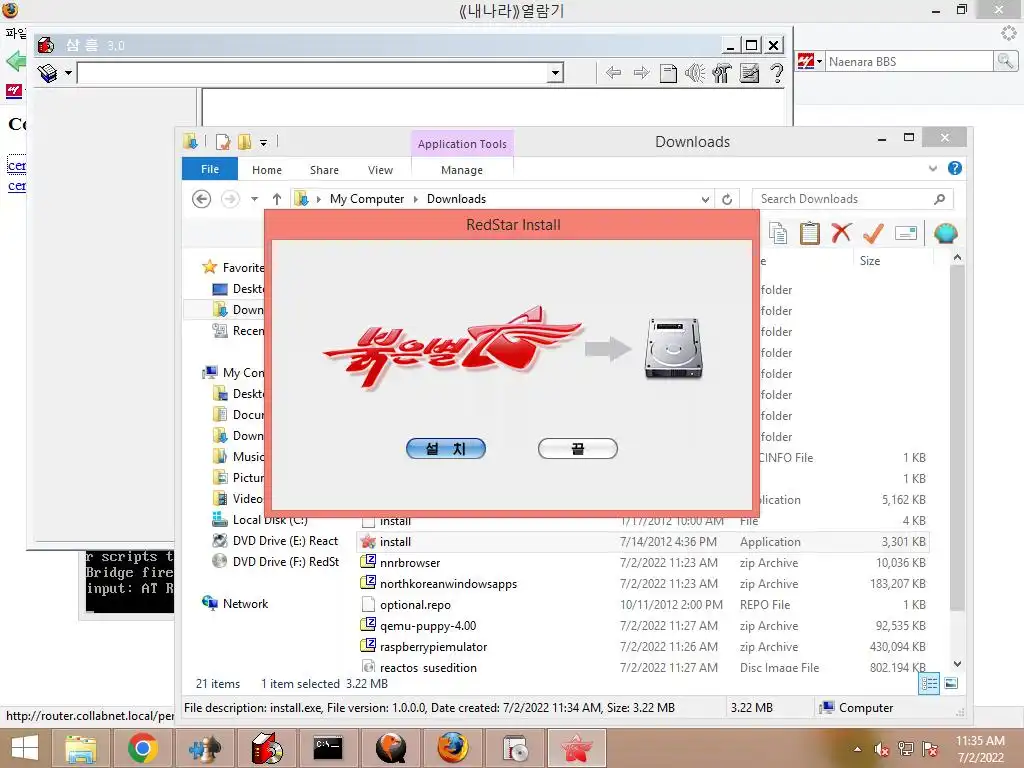This screenshot has width=1024, height=768.
Task: Refresh the Downloads folder
Action: [x=727, y=199]
